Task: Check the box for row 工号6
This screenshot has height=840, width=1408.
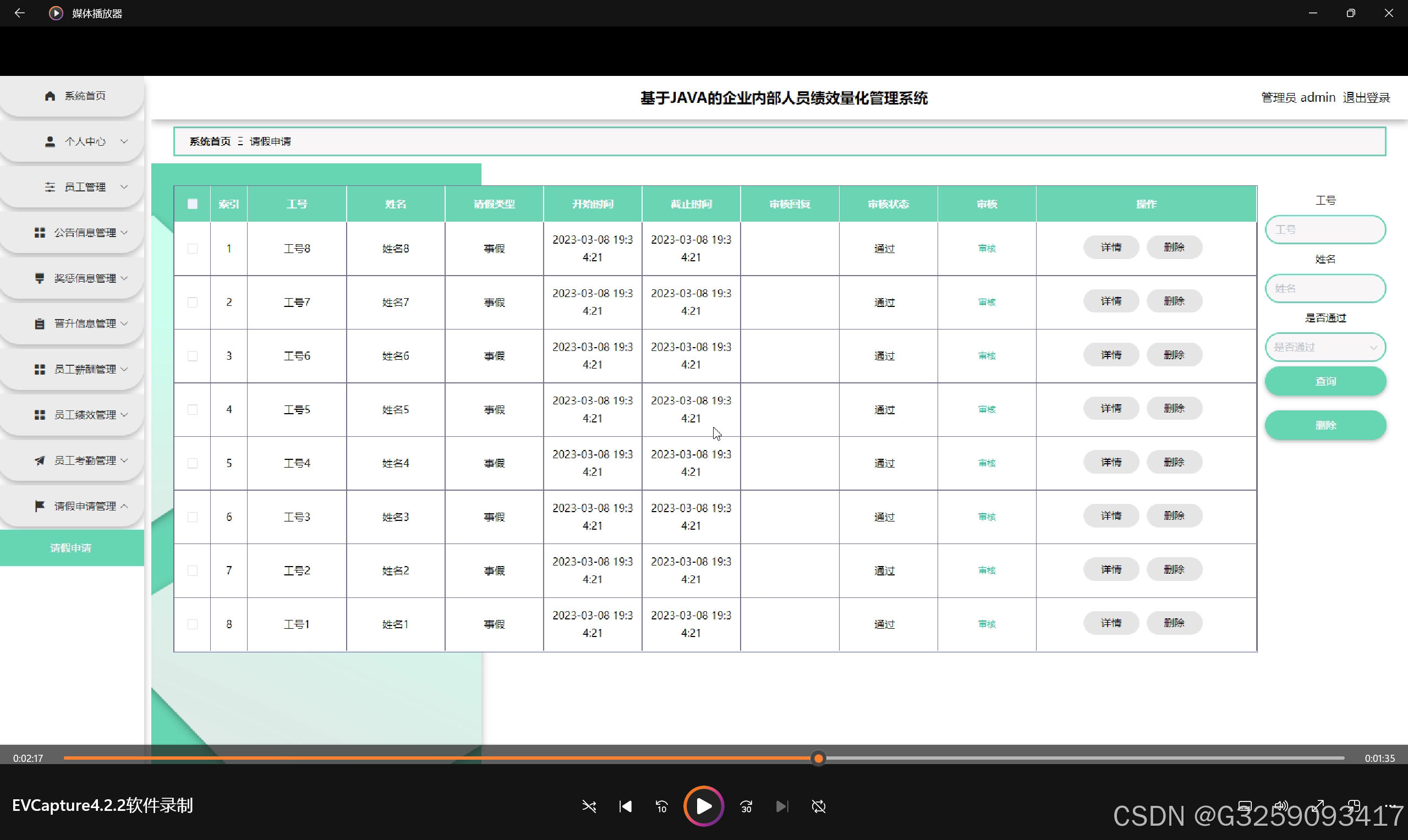Action: 193,356
